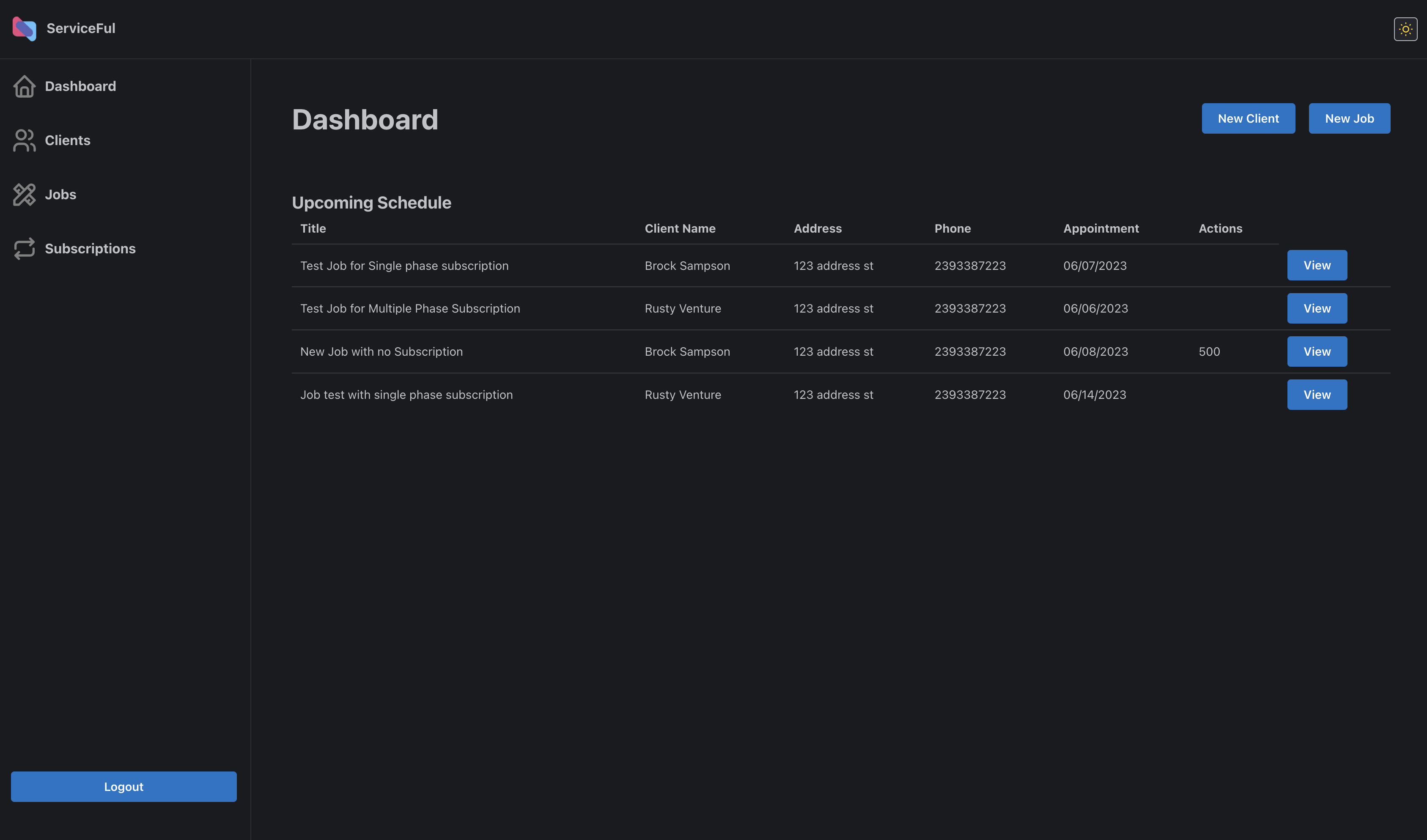Click the Dashboard house icon
This screenshot has width=1427, height=840.
click(25, 86)
